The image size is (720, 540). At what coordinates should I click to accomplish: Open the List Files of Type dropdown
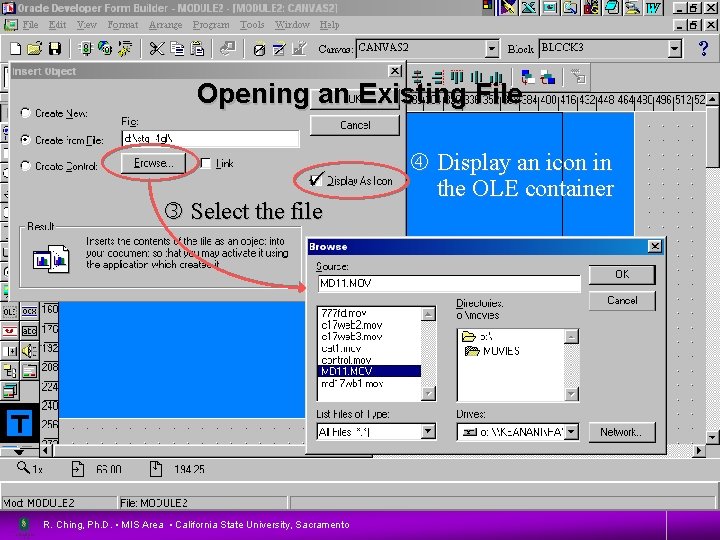click(428, 431)
